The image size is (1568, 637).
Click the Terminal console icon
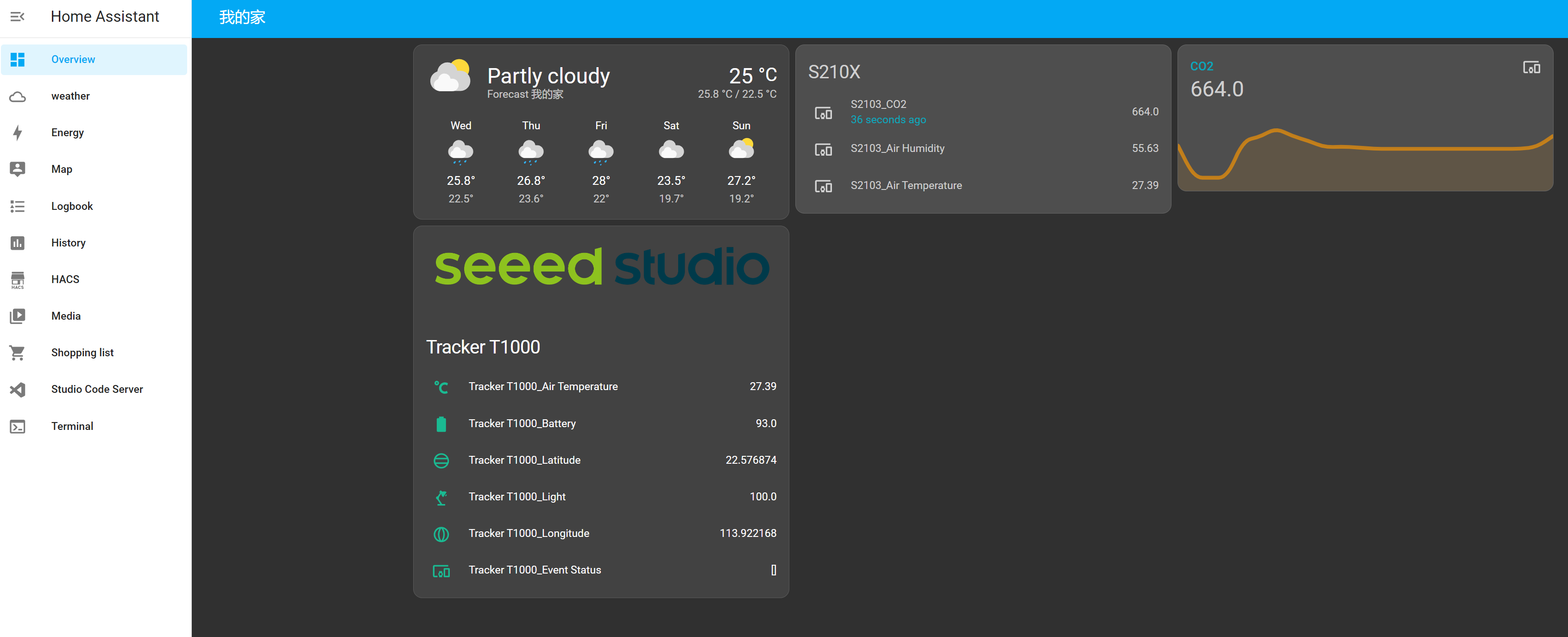click(x=18, y=426)
